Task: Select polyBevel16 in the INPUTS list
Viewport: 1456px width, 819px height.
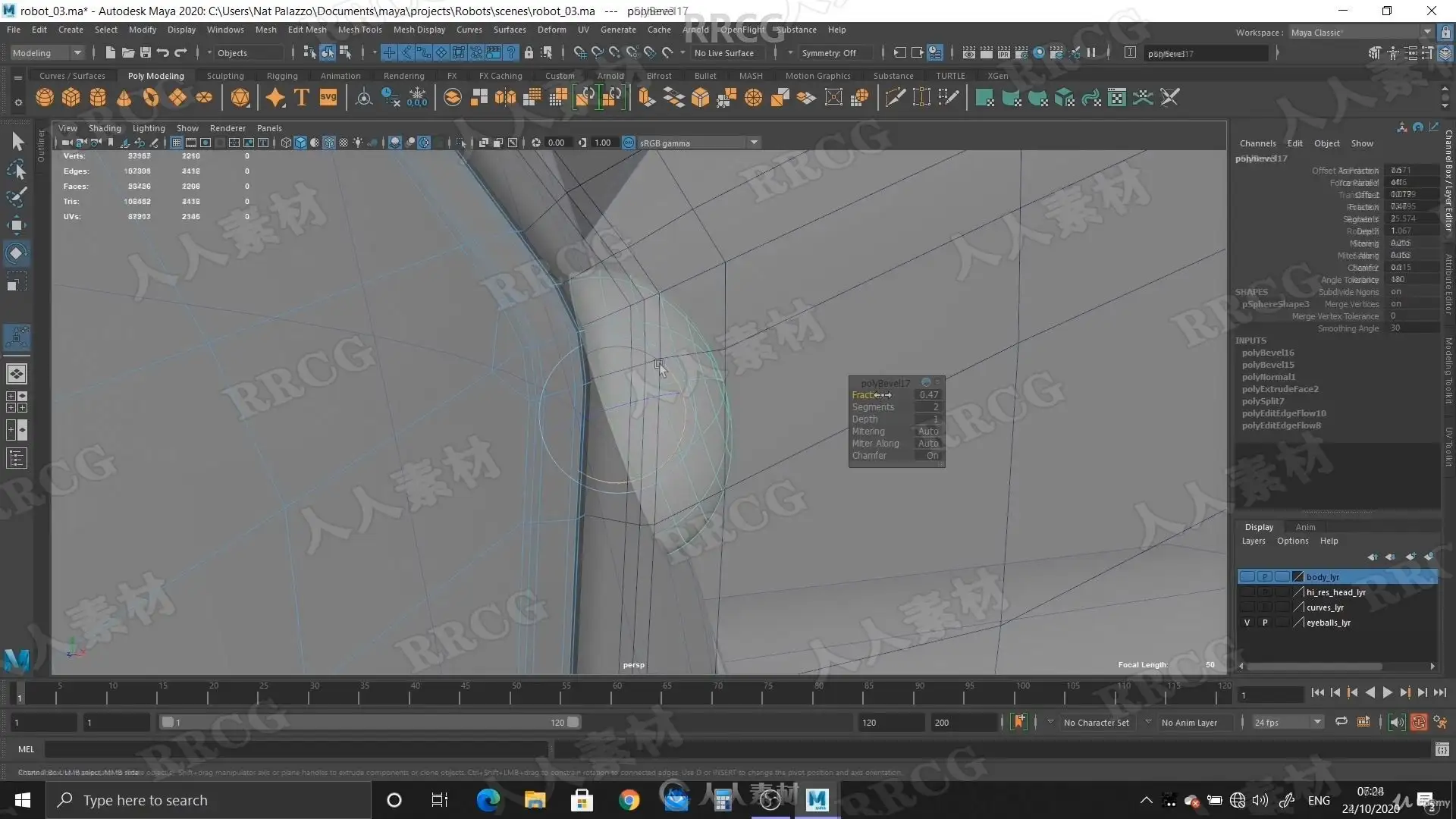Action: pos(1268,353)
